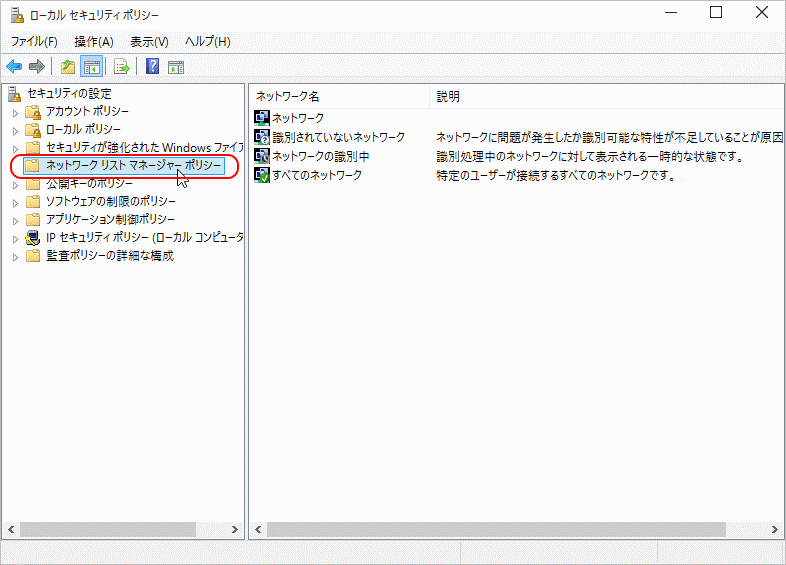
Task: Click the right pane horizontal scrollbar thumb
Action: click(x=496, y=529)
